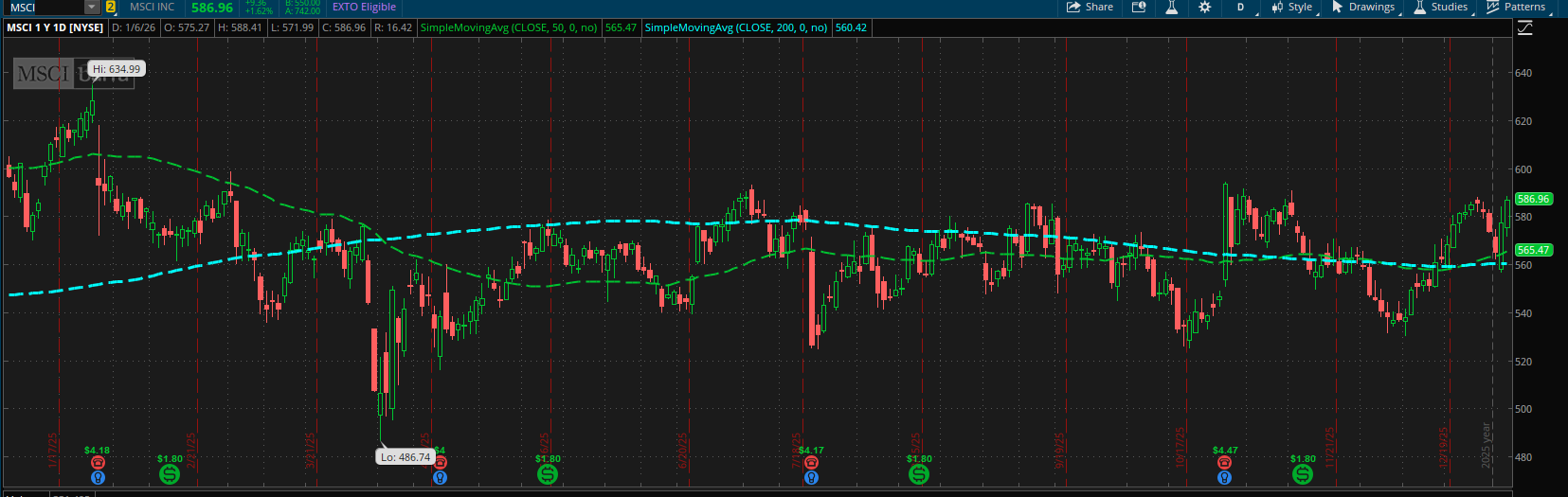The width and height of the screenshot is (1568, 497).
Task: Click the Share chart button
Action: coord(1090,8)
